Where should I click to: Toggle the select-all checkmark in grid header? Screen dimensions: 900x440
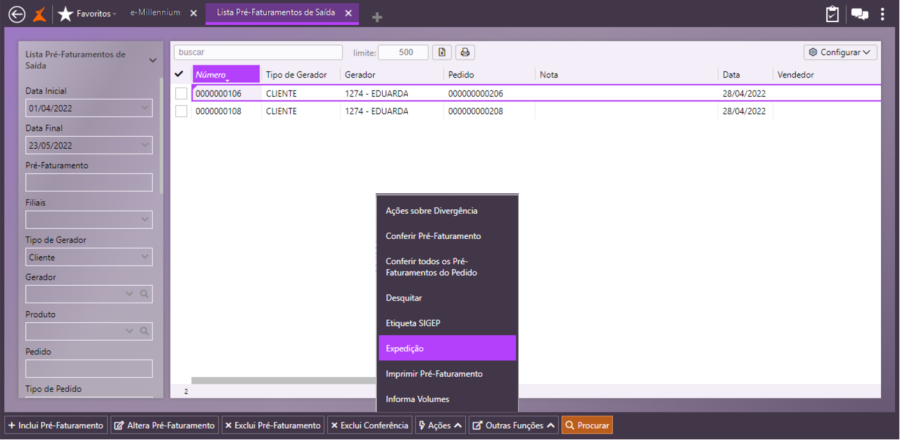pos(179,74)
